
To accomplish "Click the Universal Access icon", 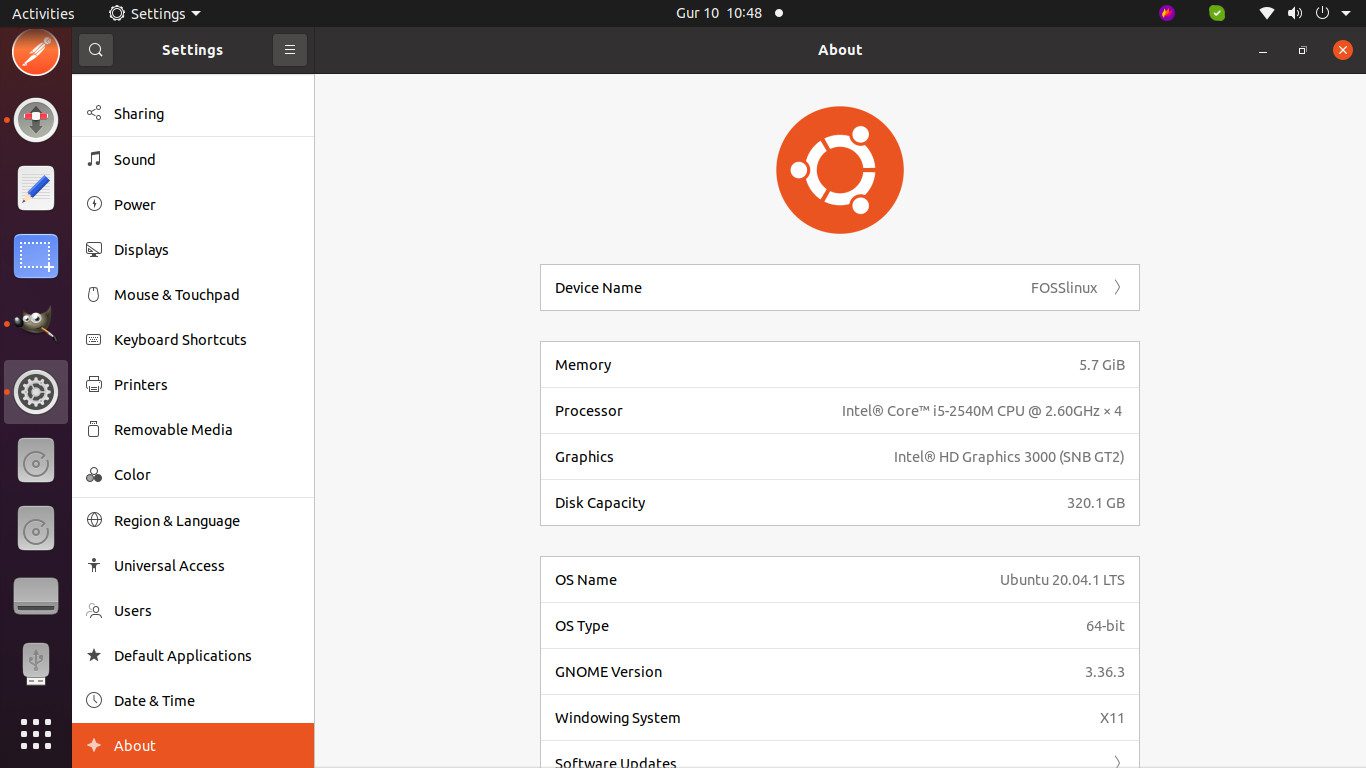I will pyautogui.click(x=94, y=565).
